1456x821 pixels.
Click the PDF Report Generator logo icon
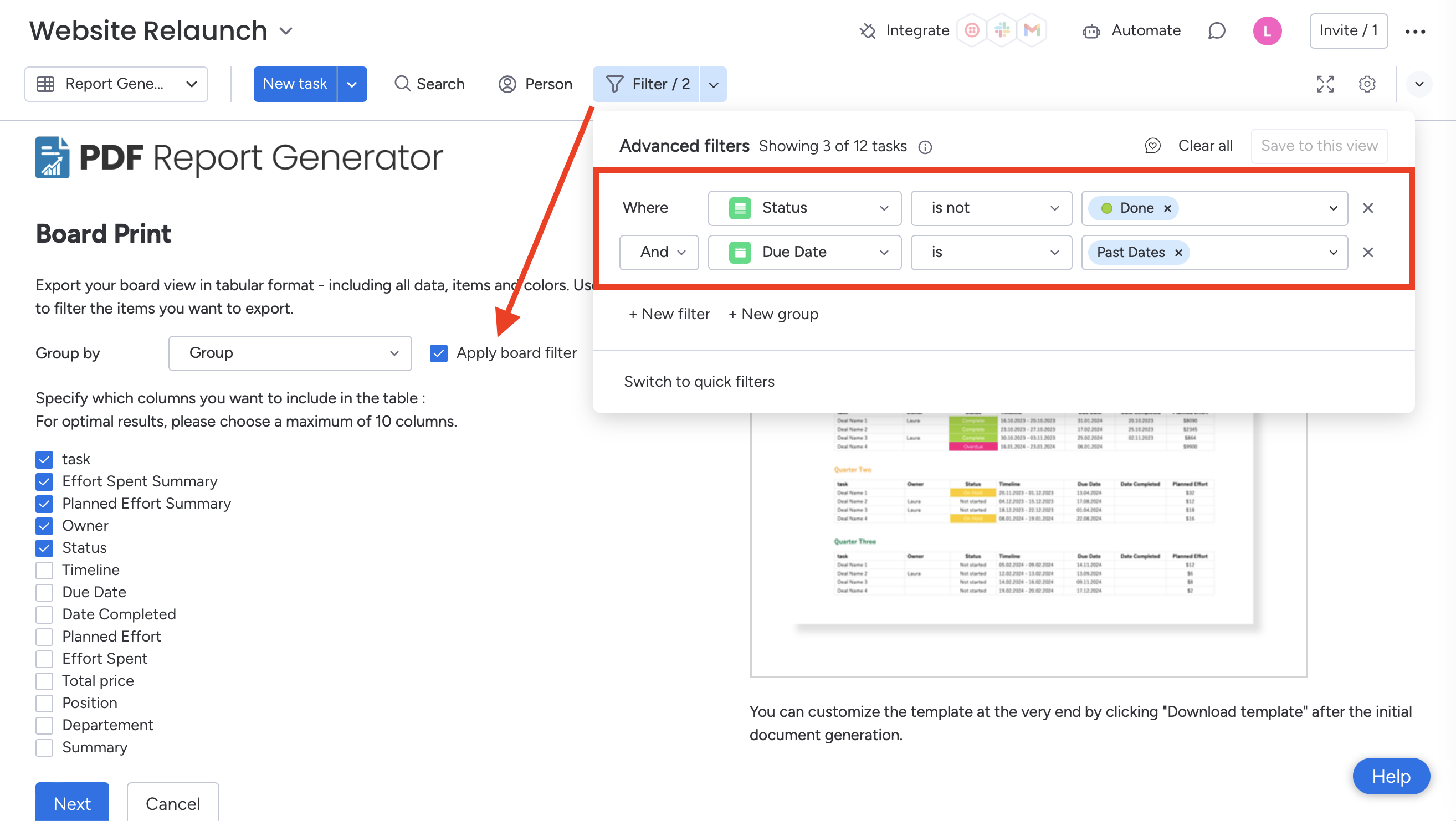tap(52, 157)
